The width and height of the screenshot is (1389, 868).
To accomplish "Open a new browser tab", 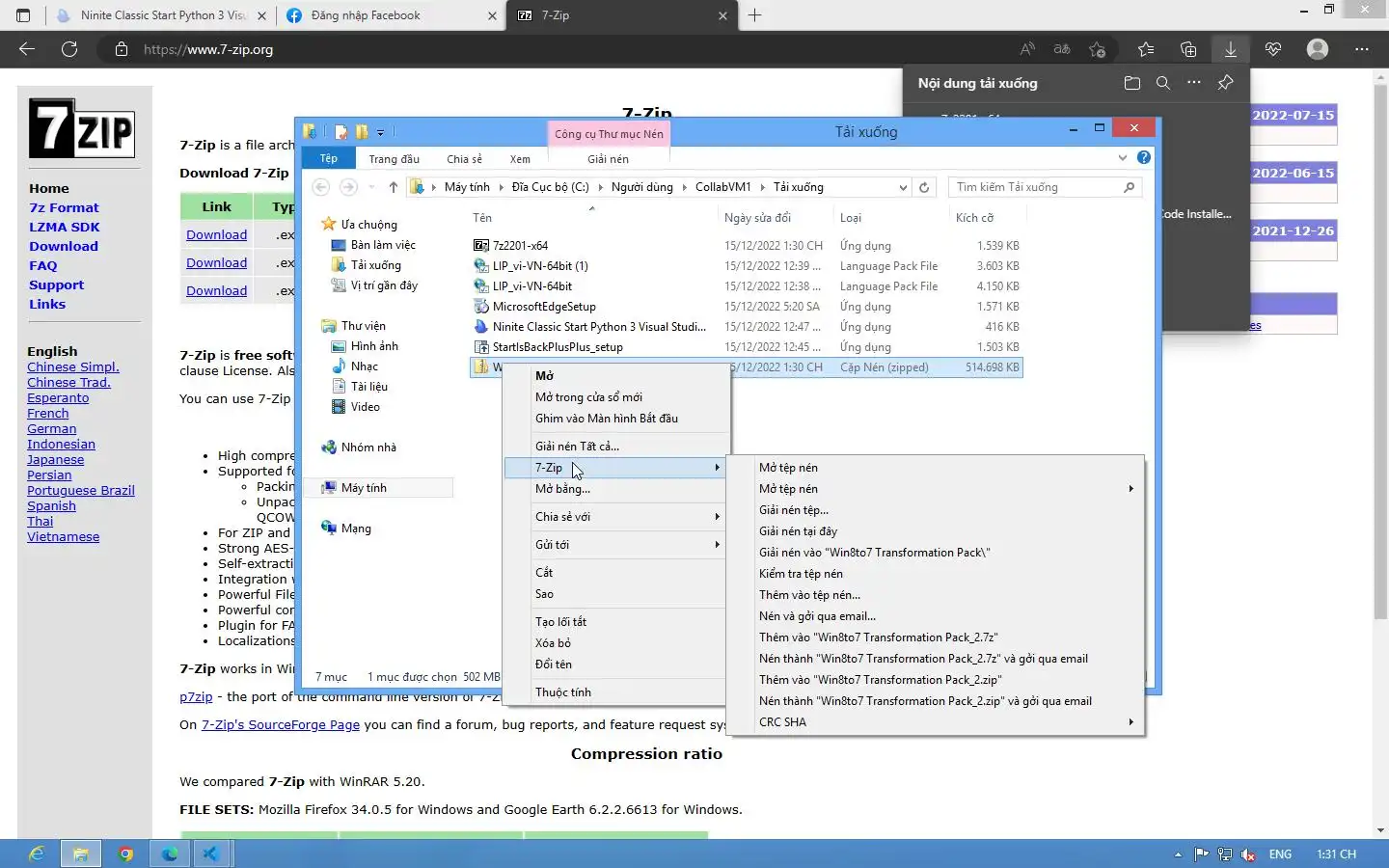I will click(754, 15).
